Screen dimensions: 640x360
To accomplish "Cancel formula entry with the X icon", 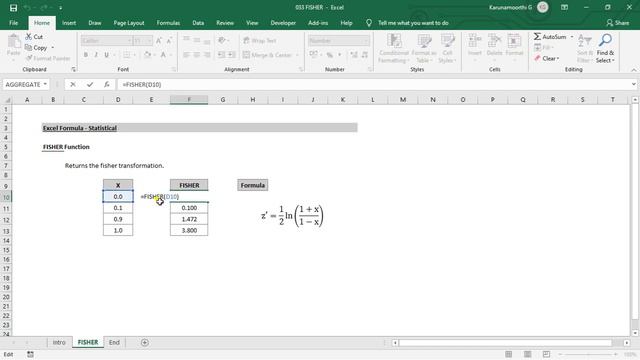I will coord(73,84).
